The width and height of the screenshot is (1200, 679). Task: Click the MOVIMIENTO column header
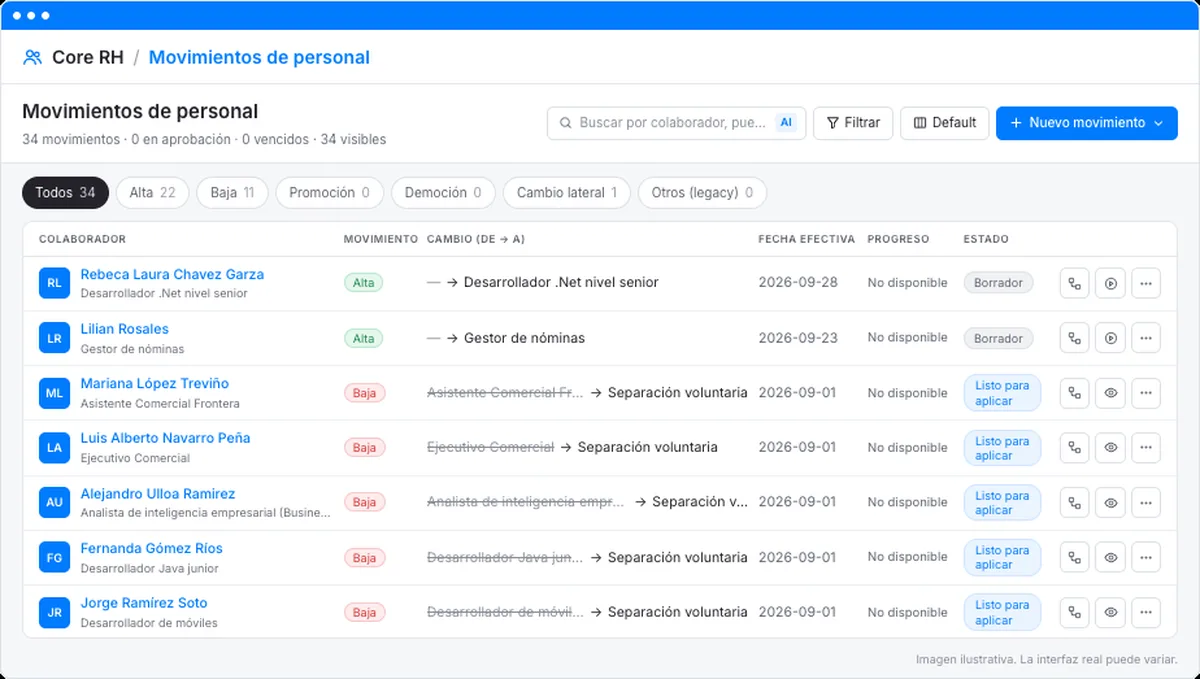pos(380,239)
